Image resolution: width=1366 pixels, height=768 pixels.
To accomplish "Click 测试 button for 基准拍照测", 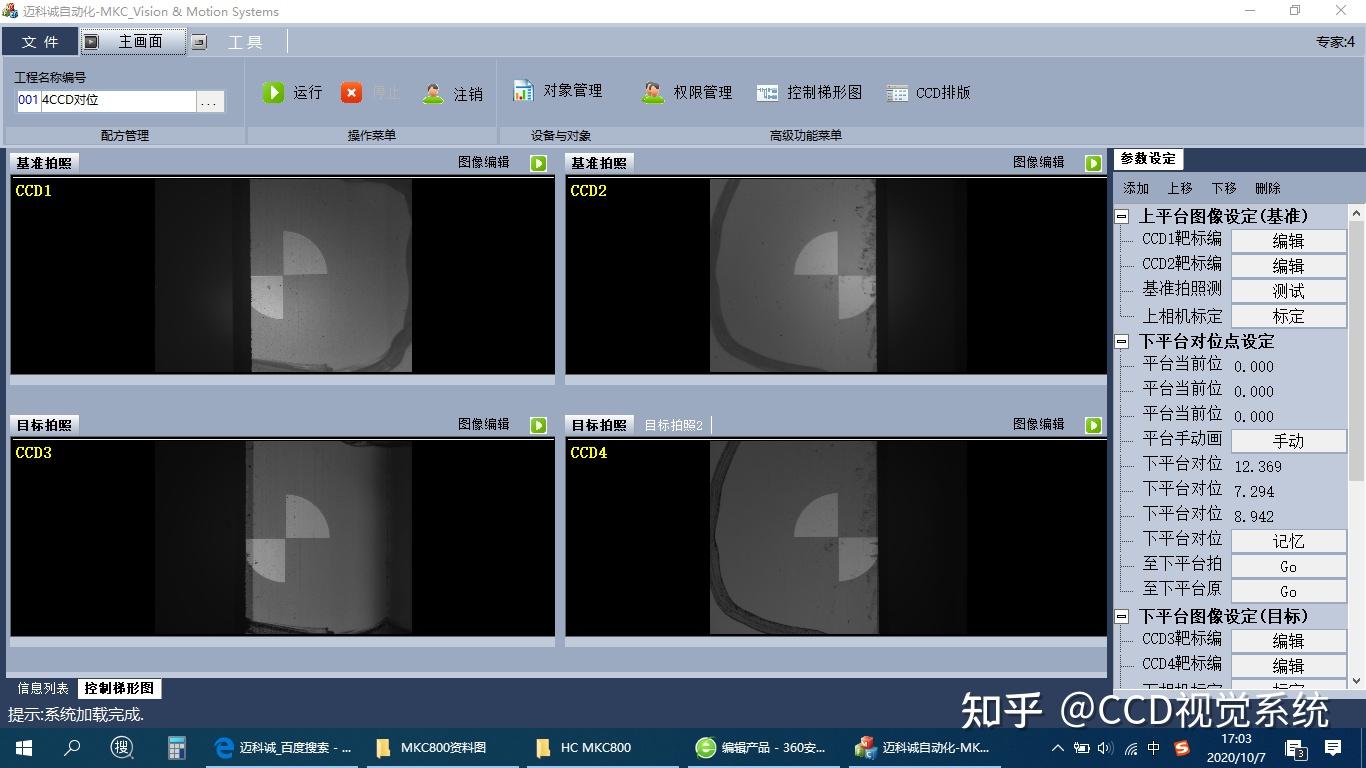I will pyautogui.click(x=1288, y=291).
